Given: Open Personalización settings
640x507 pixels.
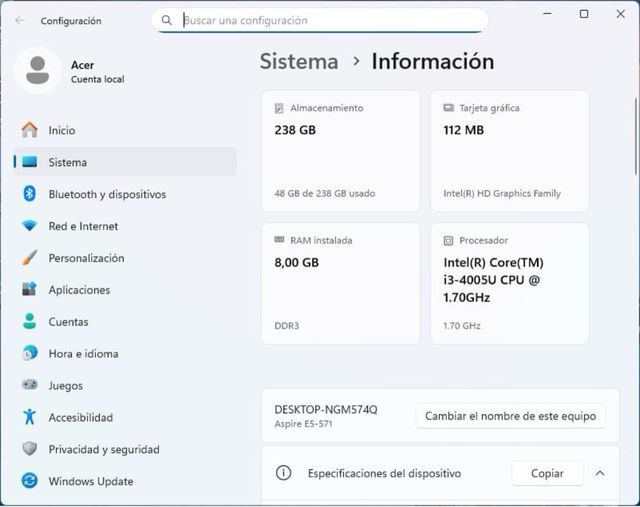Looking at the screenshot, I should coord(125,258).
